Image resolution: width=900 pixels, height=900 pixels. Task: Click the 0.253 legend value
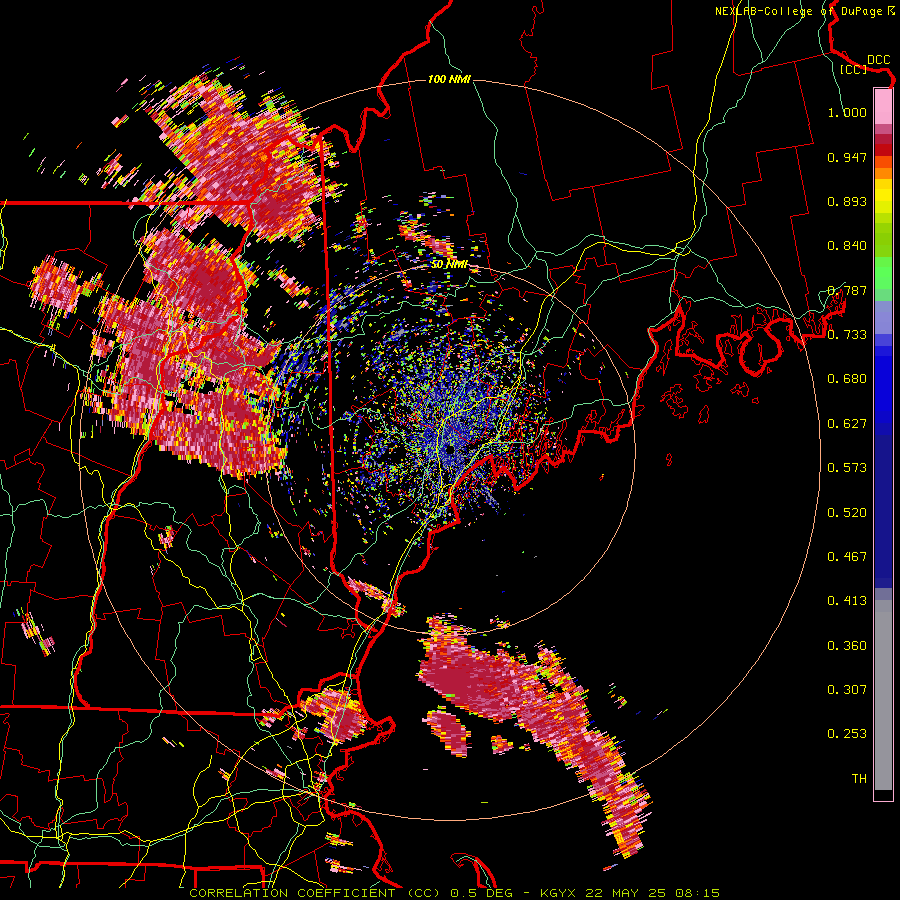click(847, 734)
